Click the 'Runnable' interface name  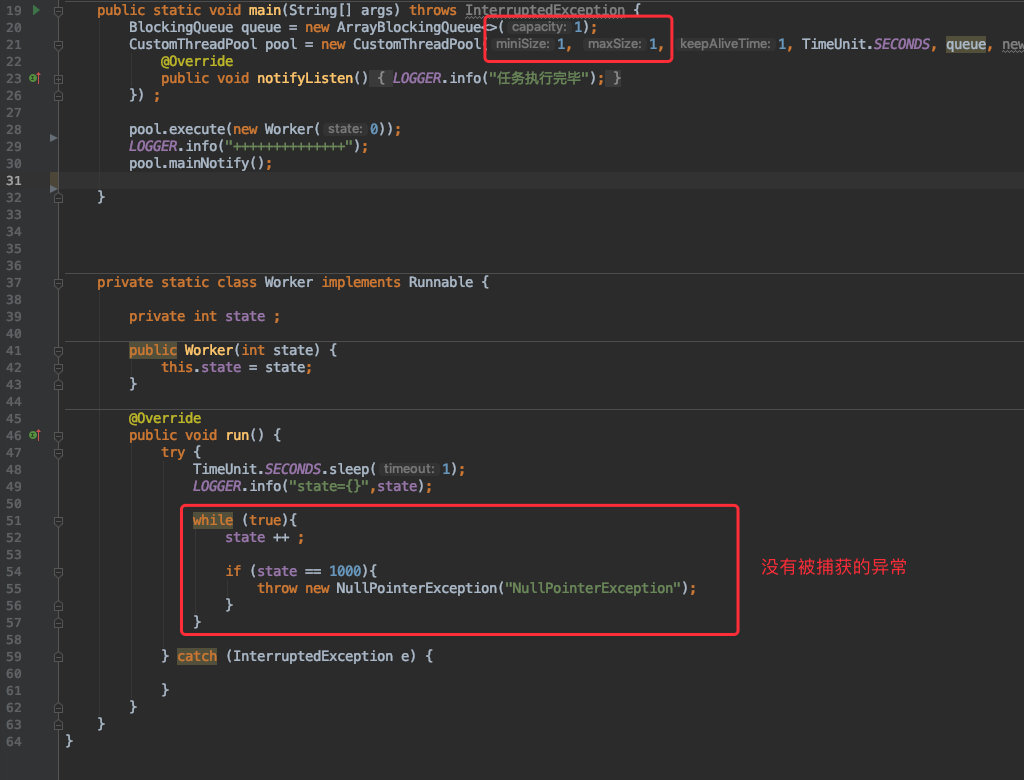pyautogui.click(x=441, y=282)
